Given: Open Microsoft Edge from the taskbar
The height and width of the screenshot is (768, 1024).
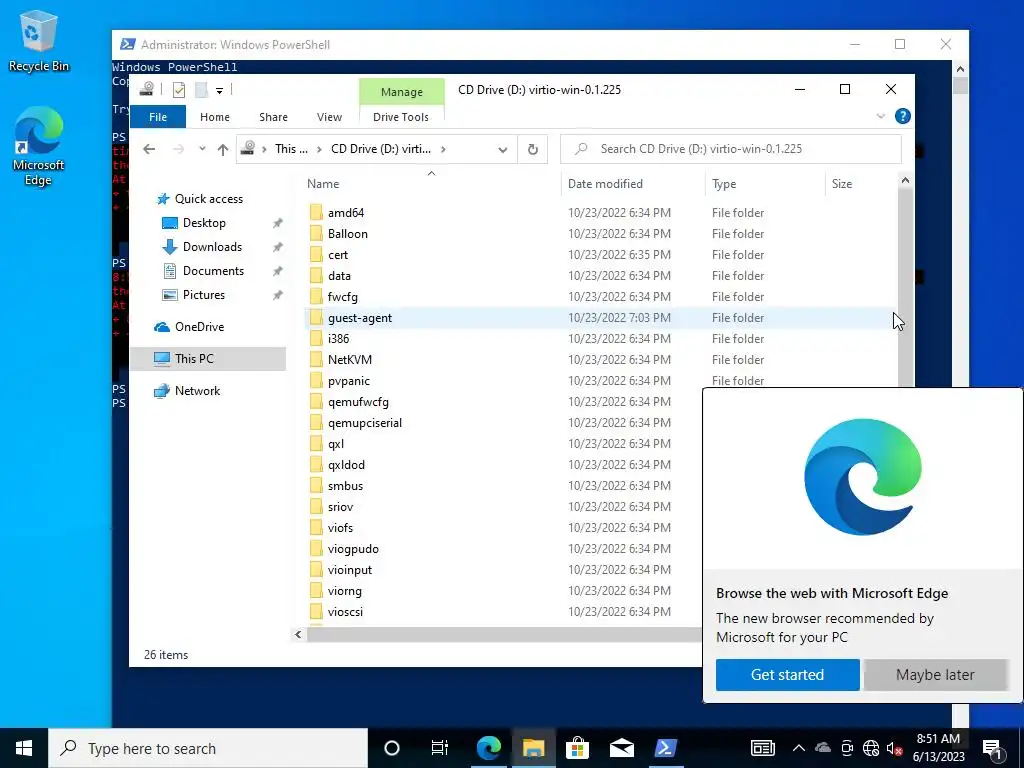Looking at the screenshot, I should [x=488, y=748].
